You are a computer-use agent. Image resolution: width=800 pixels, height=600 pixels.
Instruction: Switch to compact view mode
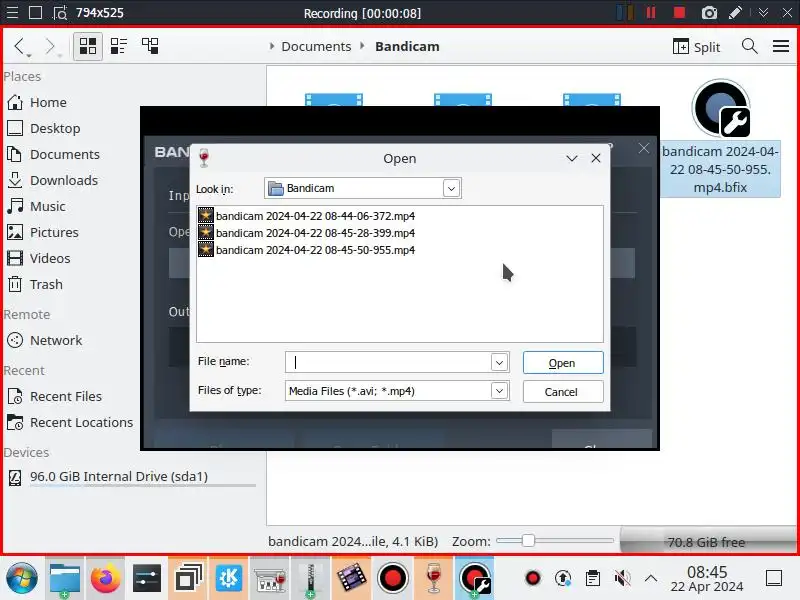pyautogui.click(x=119, y=46)
